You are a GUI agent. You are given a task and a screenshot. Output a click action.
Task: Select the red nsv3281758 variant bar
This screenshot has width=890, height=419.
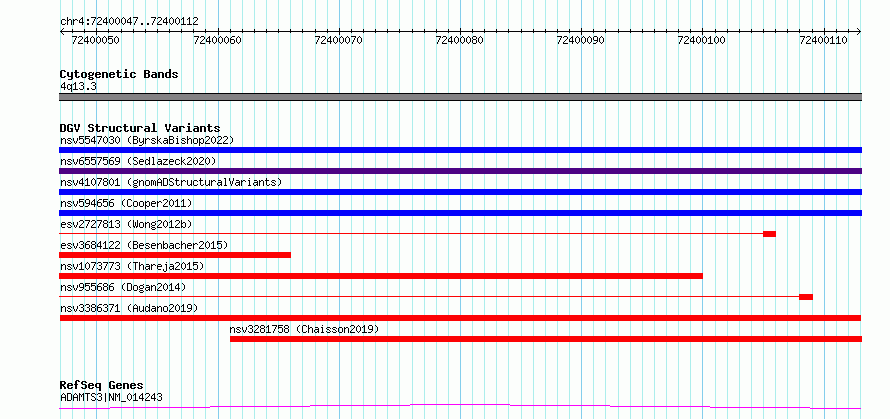click(546, 339)
